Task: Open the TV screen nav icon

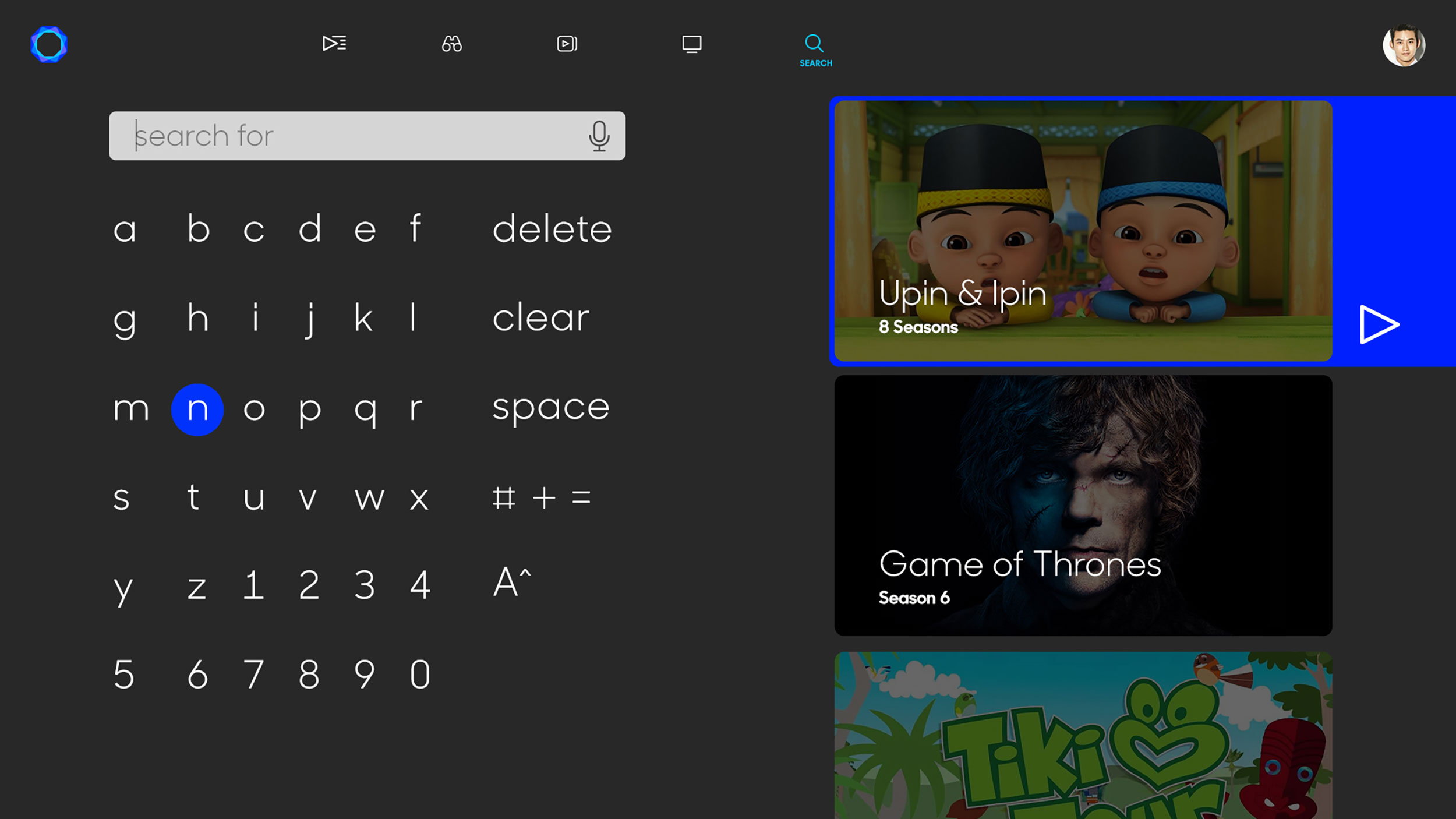Action: point(692,44)
